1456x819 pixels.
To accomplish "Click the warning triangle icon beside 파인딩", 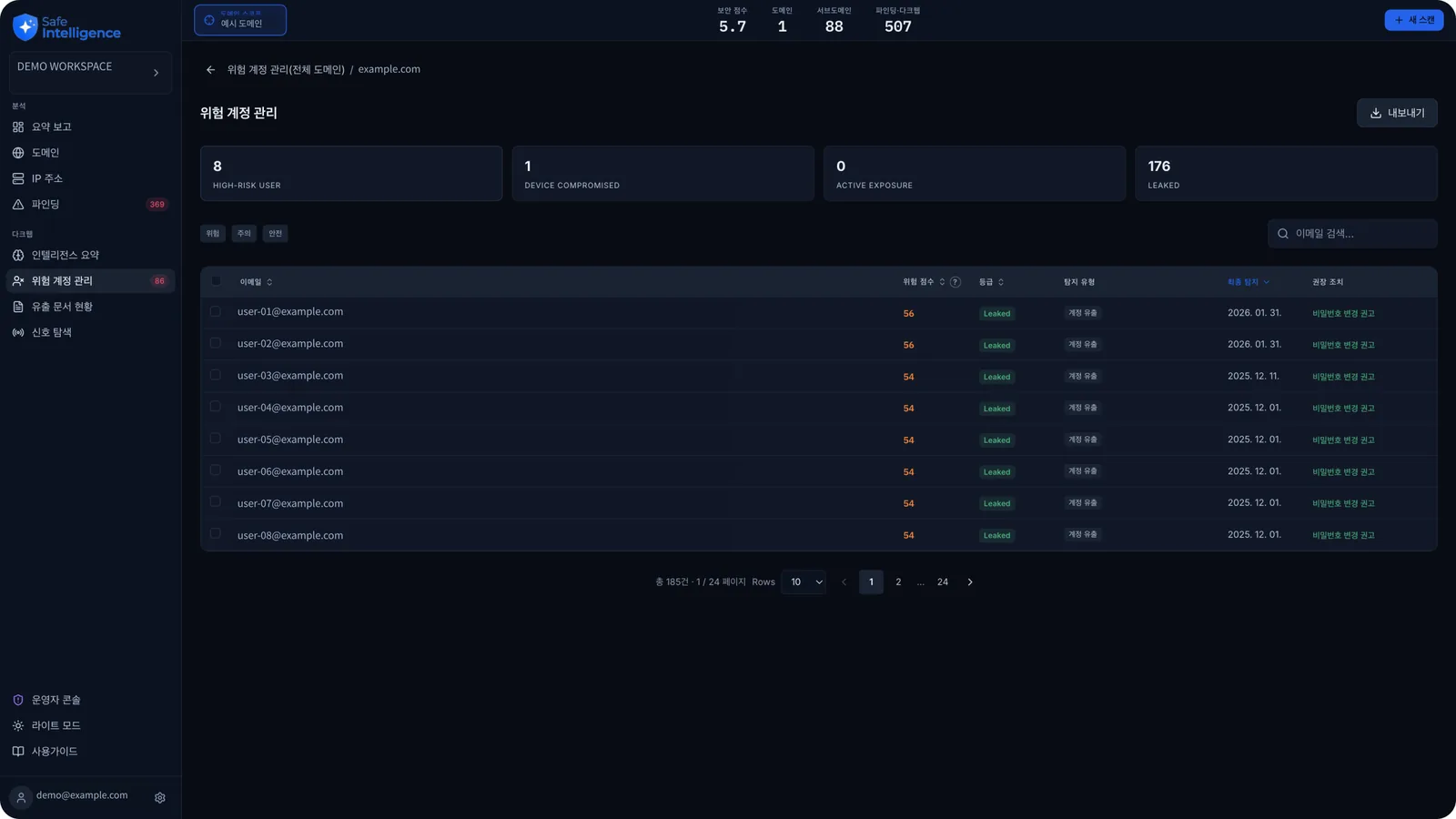I will point(18,205).
